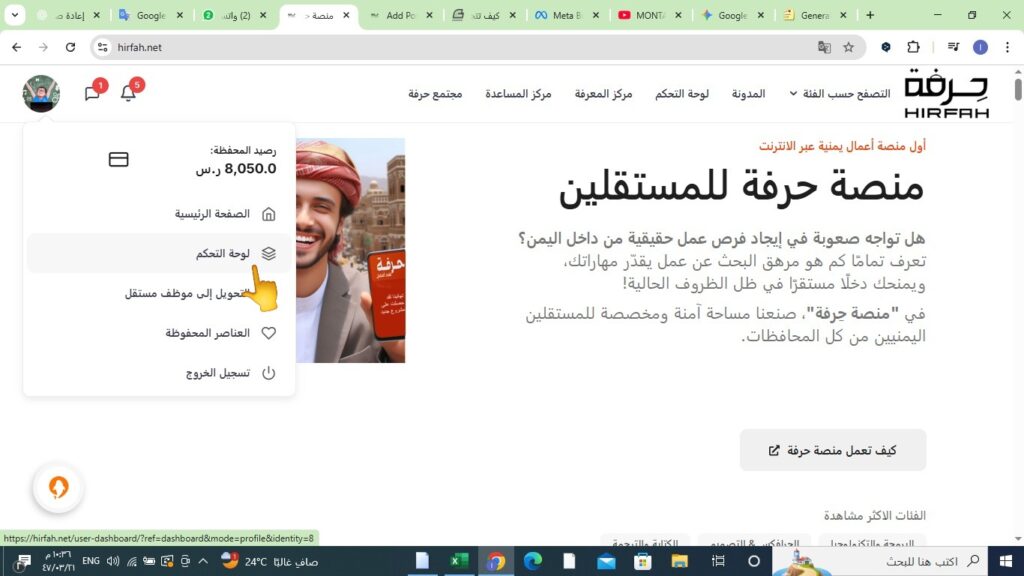Select لوحة التحكم in the profile menu

pos(222,254)
